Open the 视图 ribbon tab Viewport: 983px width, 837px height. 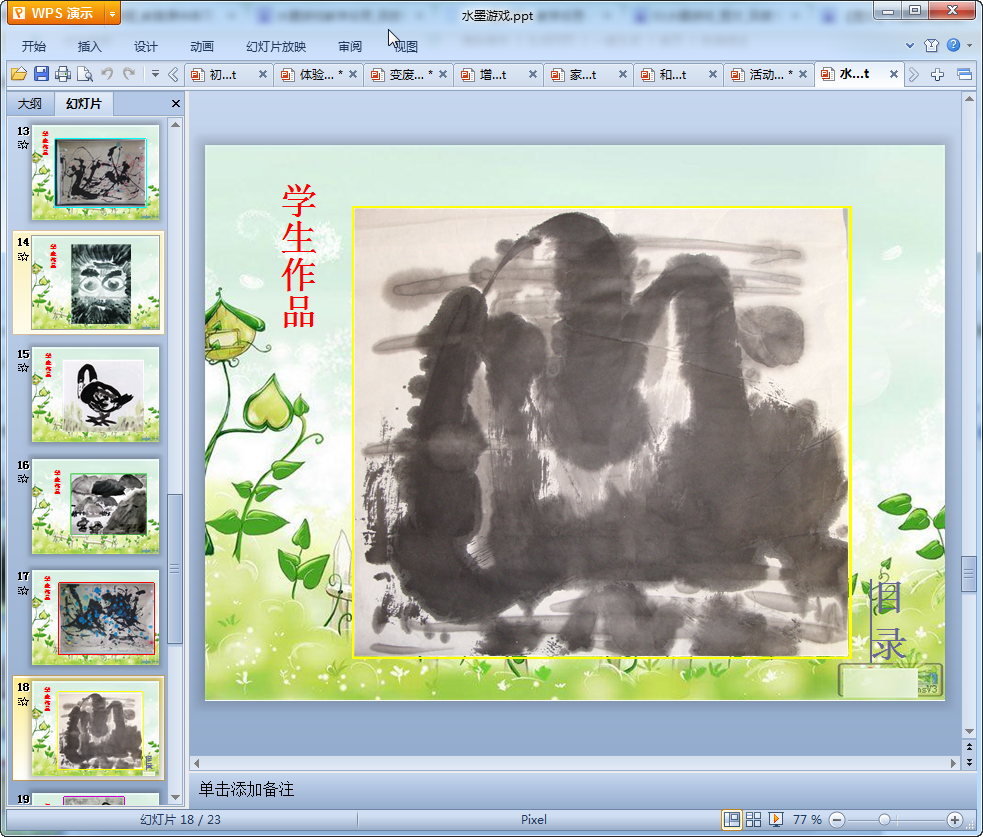(406, 46)
